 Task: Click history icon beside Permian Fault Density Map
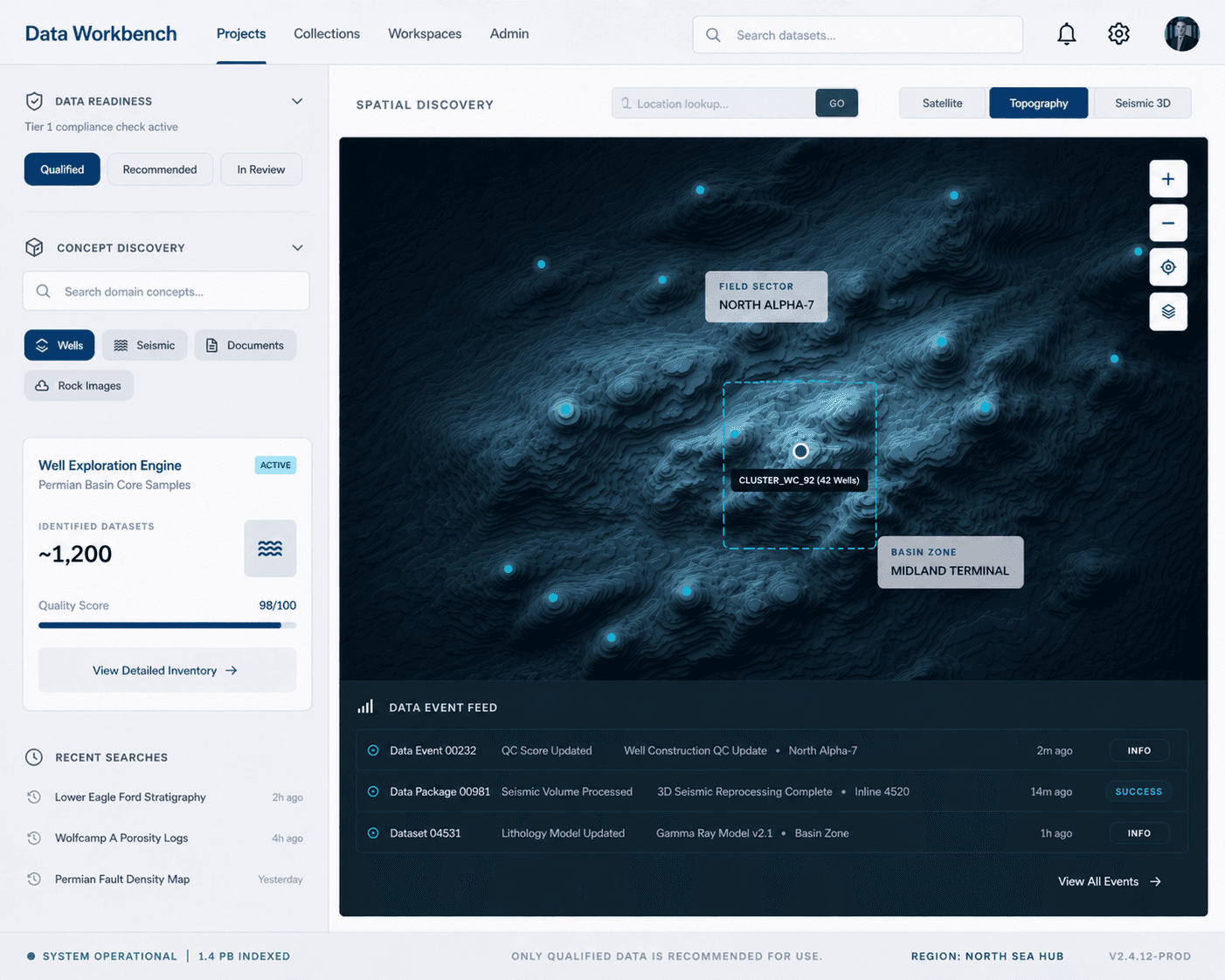34,879
